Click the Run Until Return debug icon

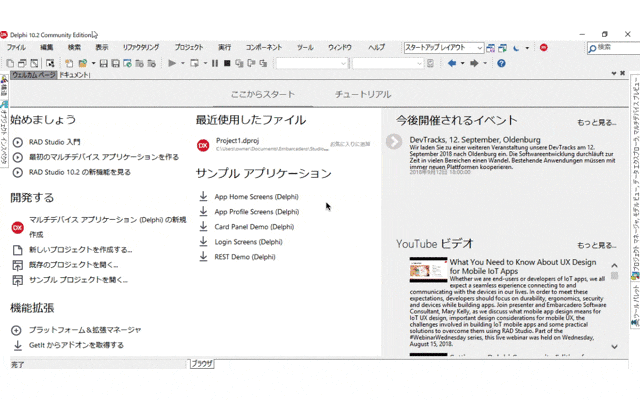263,63
